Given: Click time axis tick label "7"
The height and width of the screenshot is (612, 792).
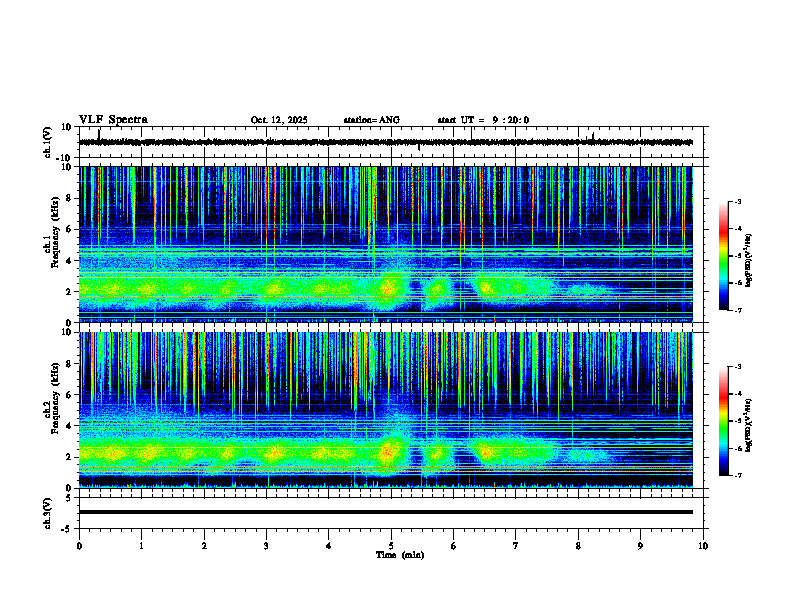Looking at the screenshot, I should [x=516, y=546].
